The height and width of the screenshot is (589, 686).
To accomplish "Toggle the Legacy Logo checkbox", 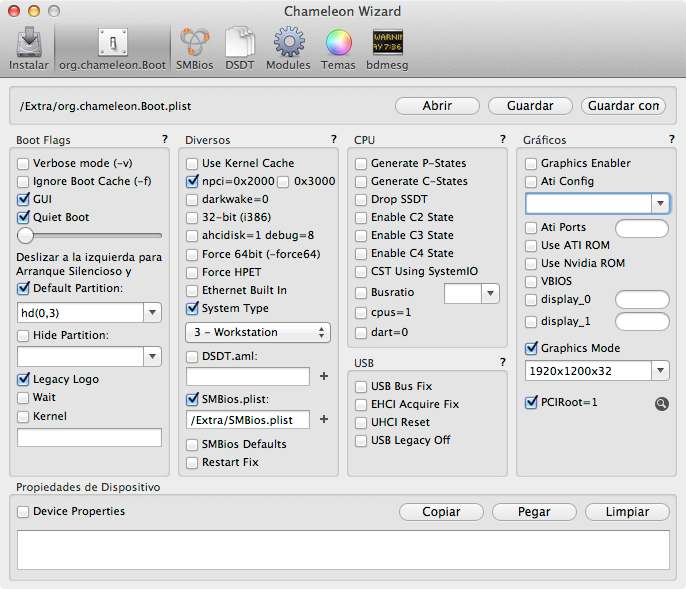I will point(23,379).
